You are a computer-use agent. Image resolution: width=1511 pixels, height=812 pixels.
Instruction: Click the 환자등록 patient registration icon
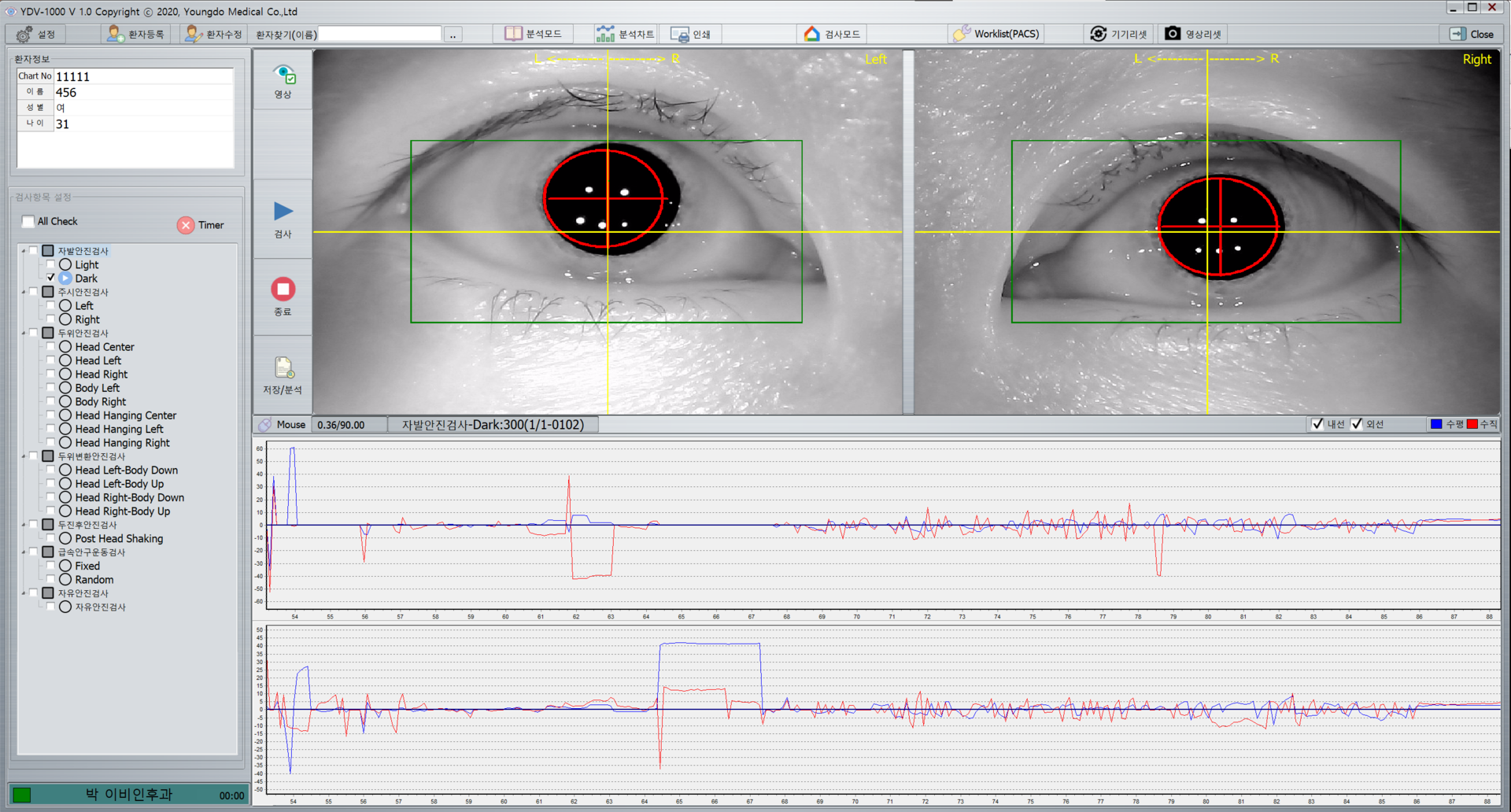[116, 34]
